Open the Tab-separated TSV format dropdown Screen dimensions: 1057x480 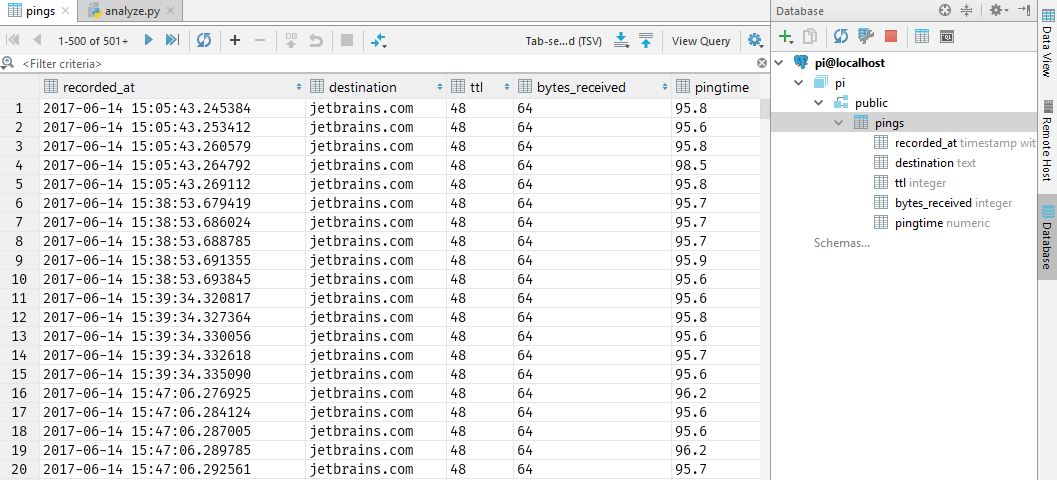(x=564, y=41)
